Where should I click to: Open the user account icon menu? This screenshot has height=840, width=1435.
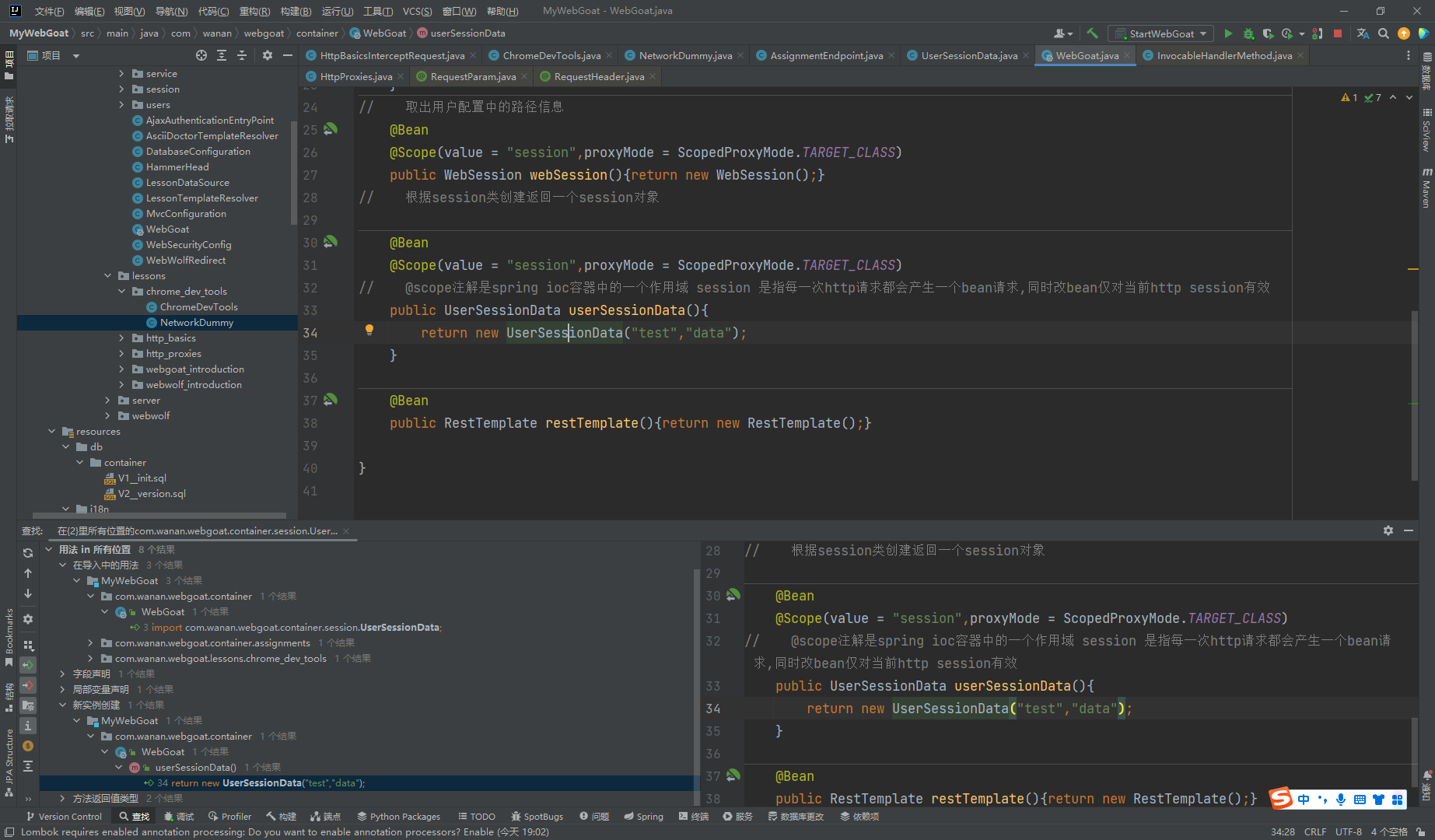coord(1062,33)
